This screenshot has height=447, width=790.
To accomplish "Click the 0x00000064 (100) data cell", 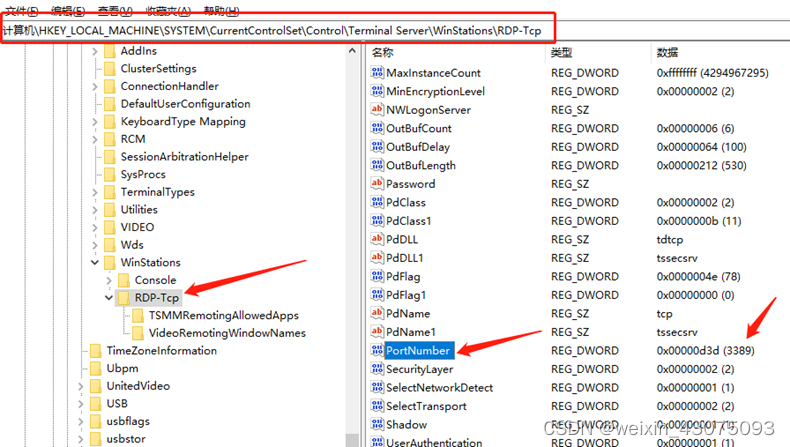I will [x=701, y=147].
